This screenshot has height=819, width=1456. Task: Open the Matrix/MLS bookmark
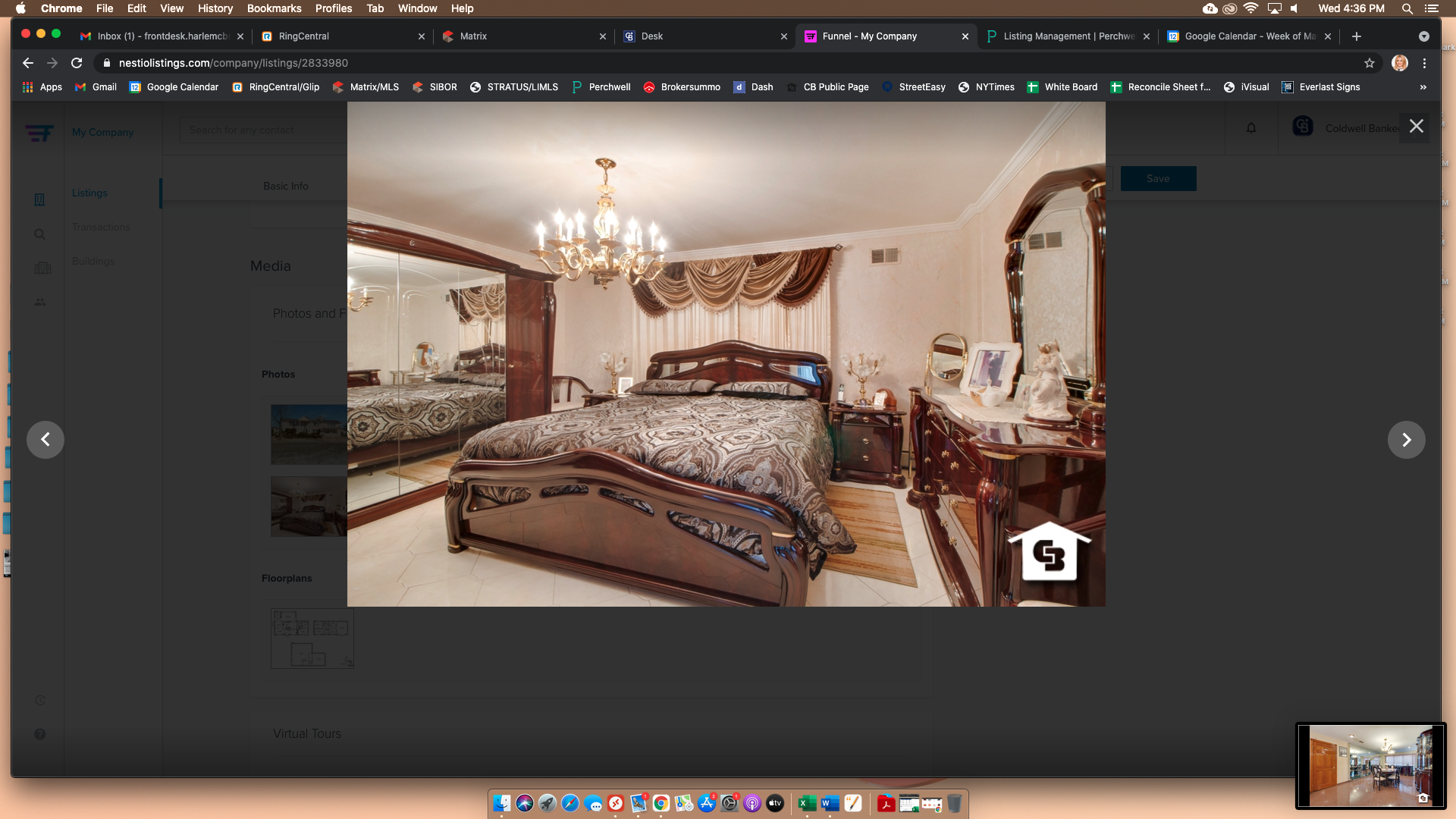point(366,87)
